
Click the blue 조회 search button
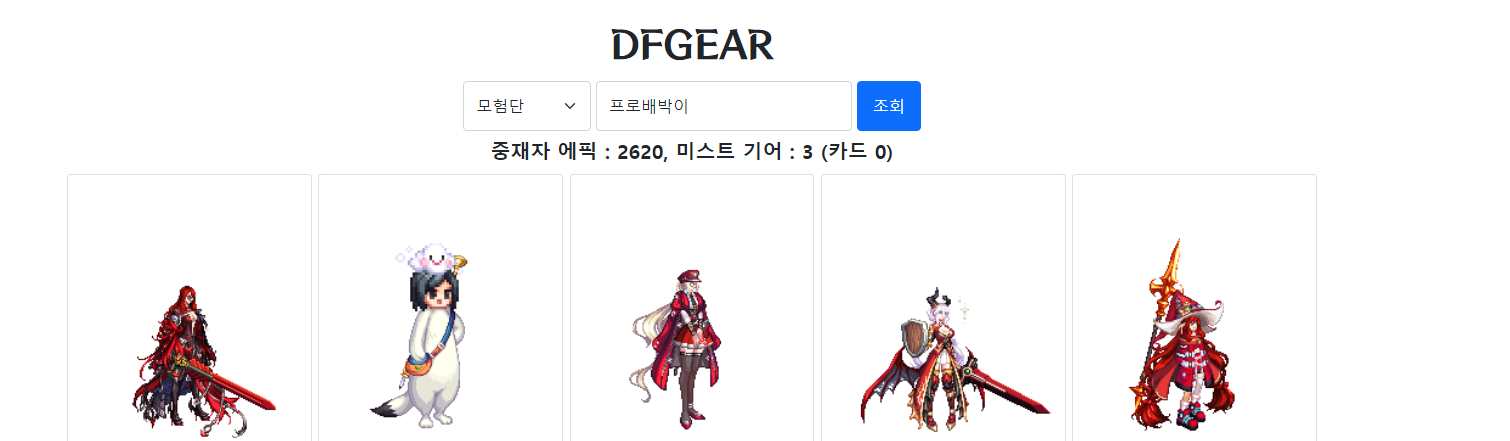(889, 106)
